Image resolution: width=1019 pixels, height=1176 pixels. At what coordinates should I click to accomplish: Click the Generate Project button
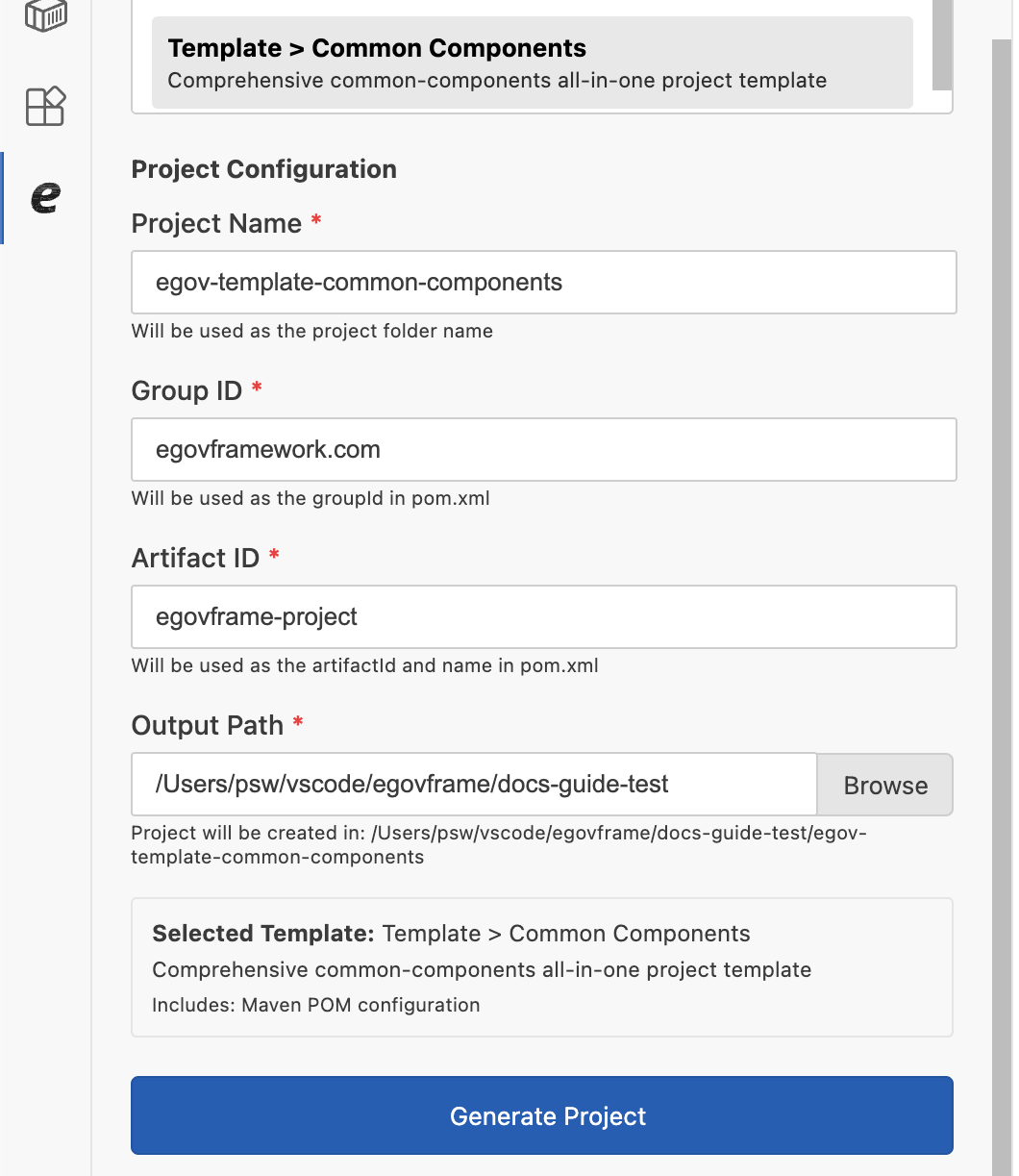(x=541, y=1115)
